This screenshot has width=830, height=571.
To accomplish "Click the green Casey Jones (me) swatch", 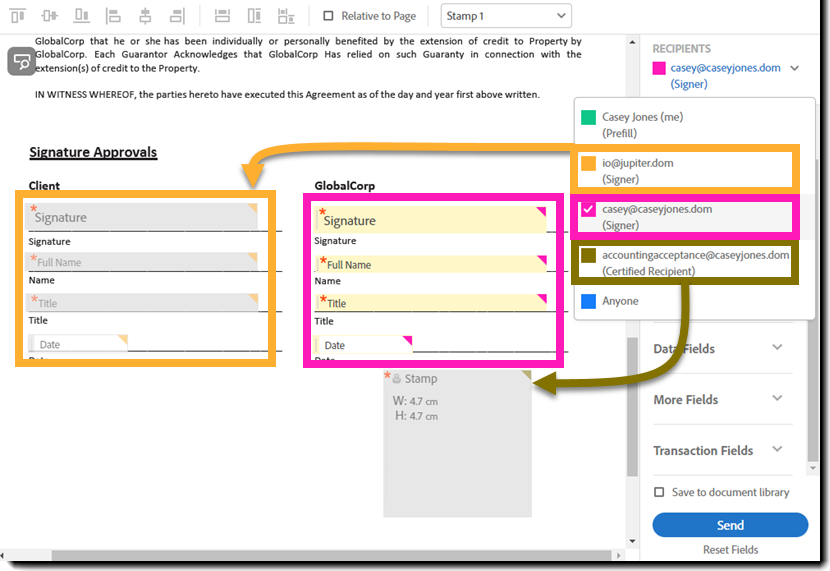I will [x=589, y=117].
